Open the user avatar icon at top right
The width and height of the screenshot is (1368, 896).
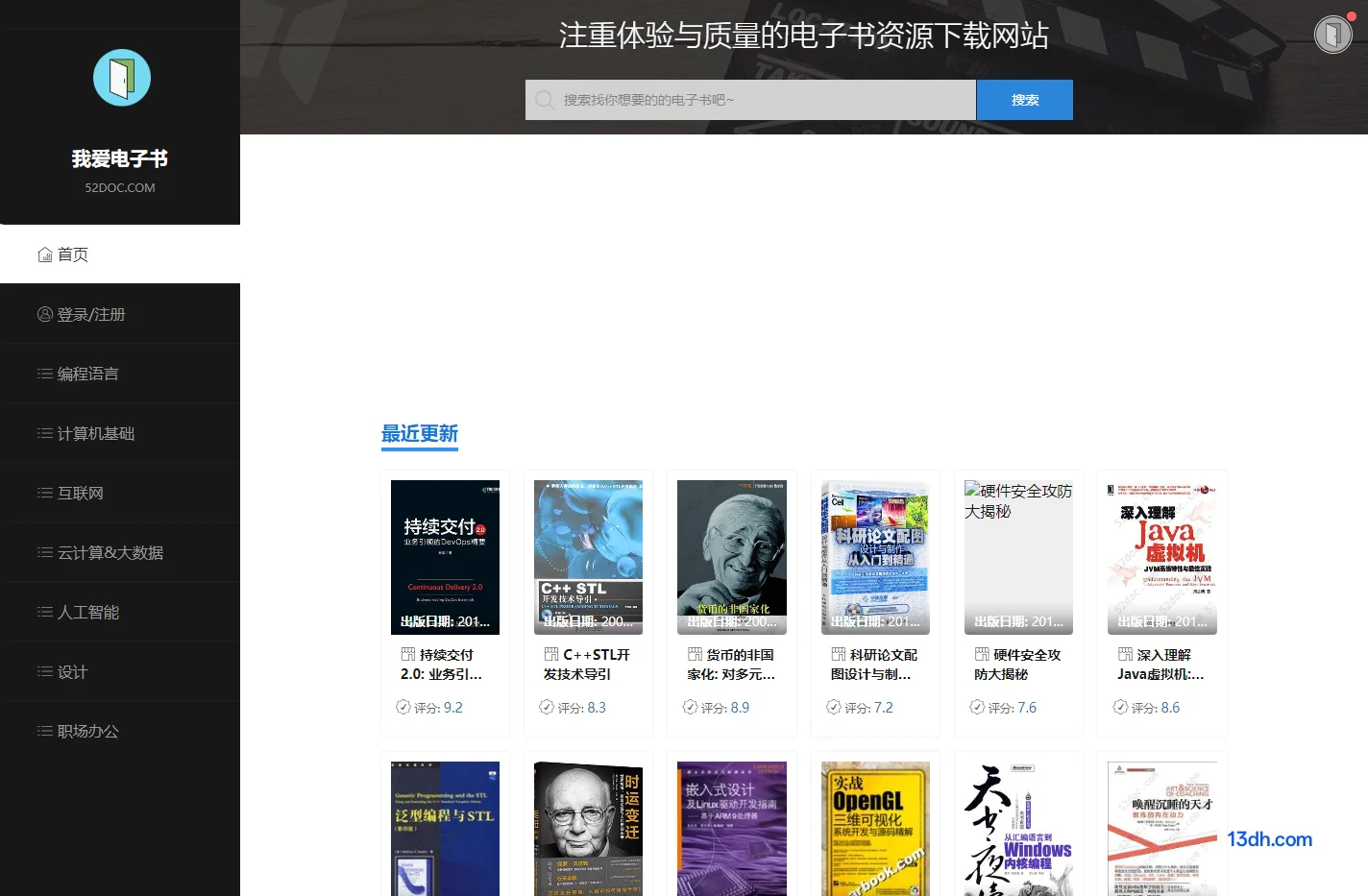click(x=1333, y=35)
